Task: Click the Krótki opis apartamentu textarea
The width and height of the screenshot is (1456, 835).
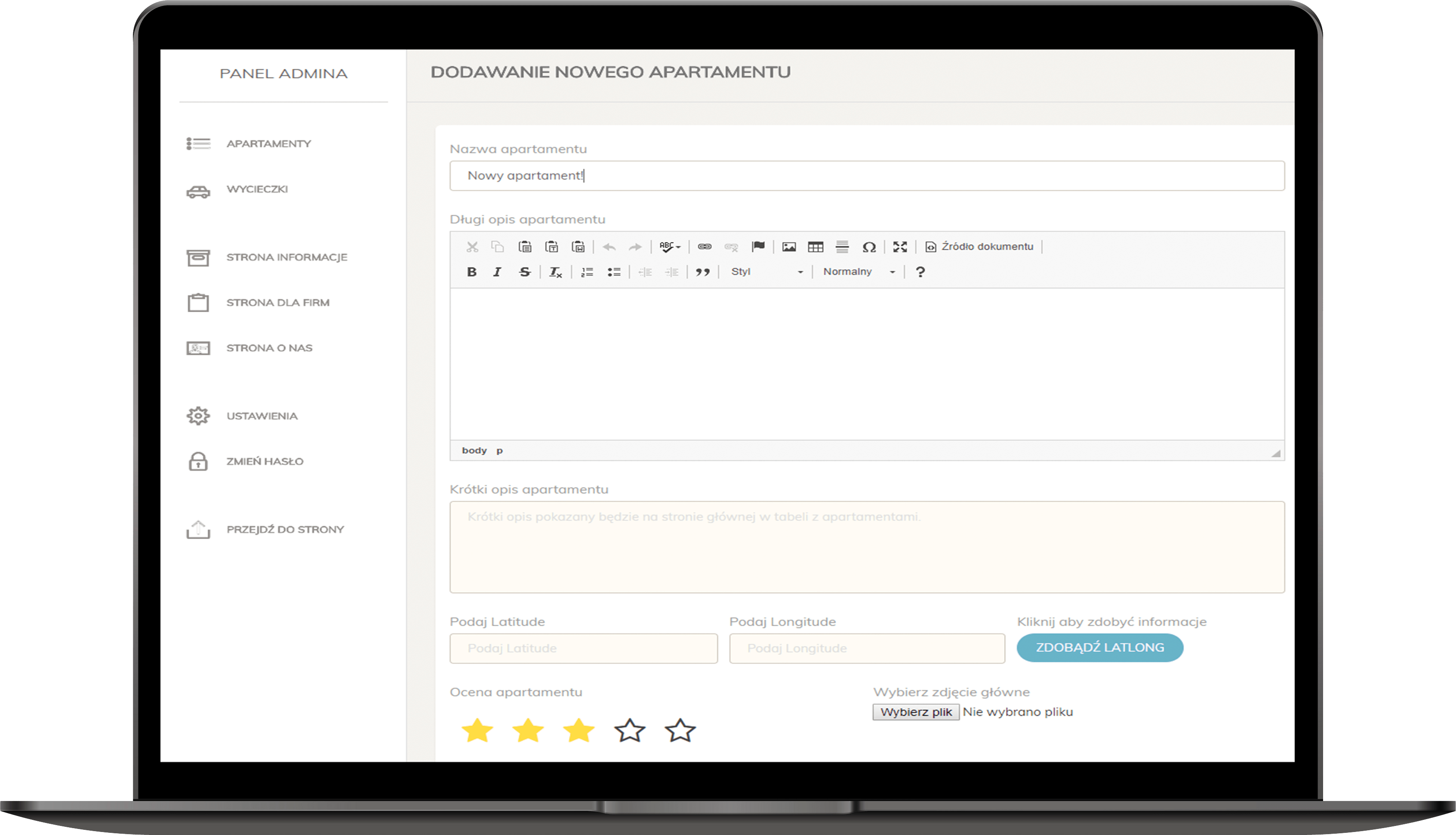Action: point(867,547)
